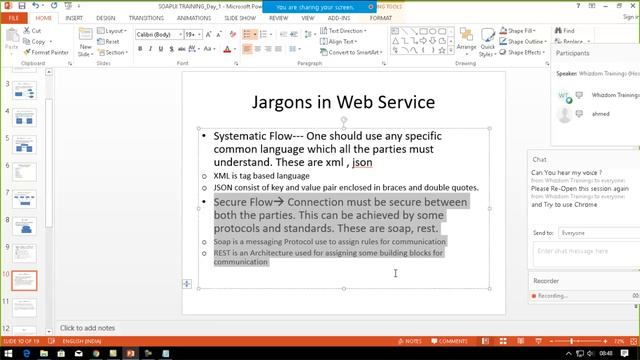The image size is (640, 360).
Task: Open the Send to Everyone dropdown in chat
Action: point(598,233)
